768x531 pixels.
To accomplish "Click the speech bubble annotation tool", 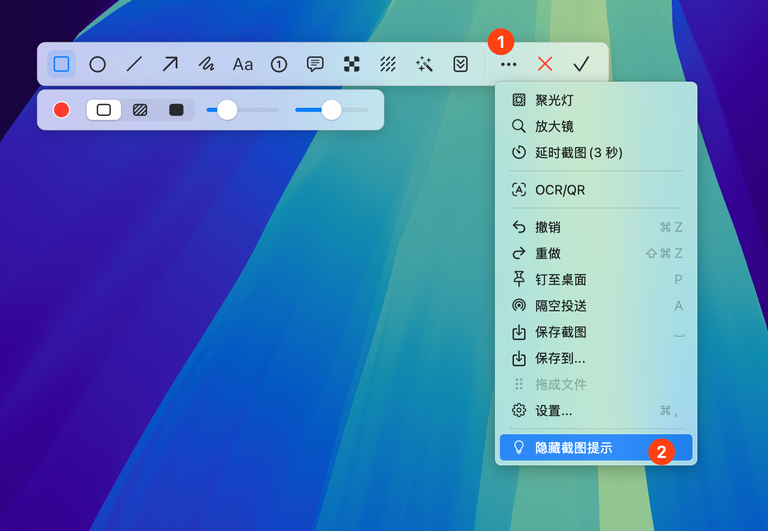I will 315,64.
